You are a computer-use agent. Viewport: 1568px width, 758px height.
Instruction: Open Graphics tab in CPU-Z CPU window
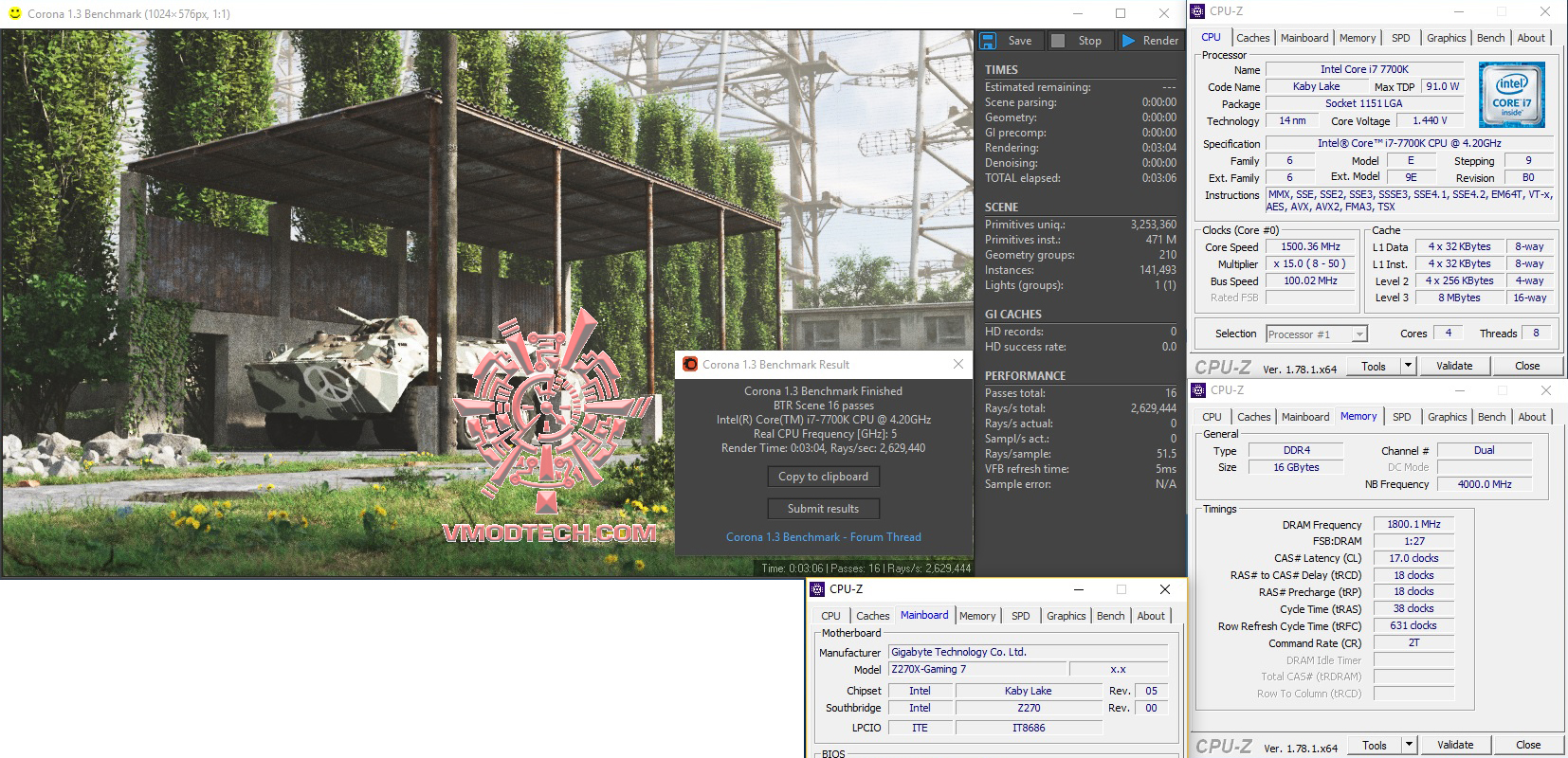[x=1446, y=38]
